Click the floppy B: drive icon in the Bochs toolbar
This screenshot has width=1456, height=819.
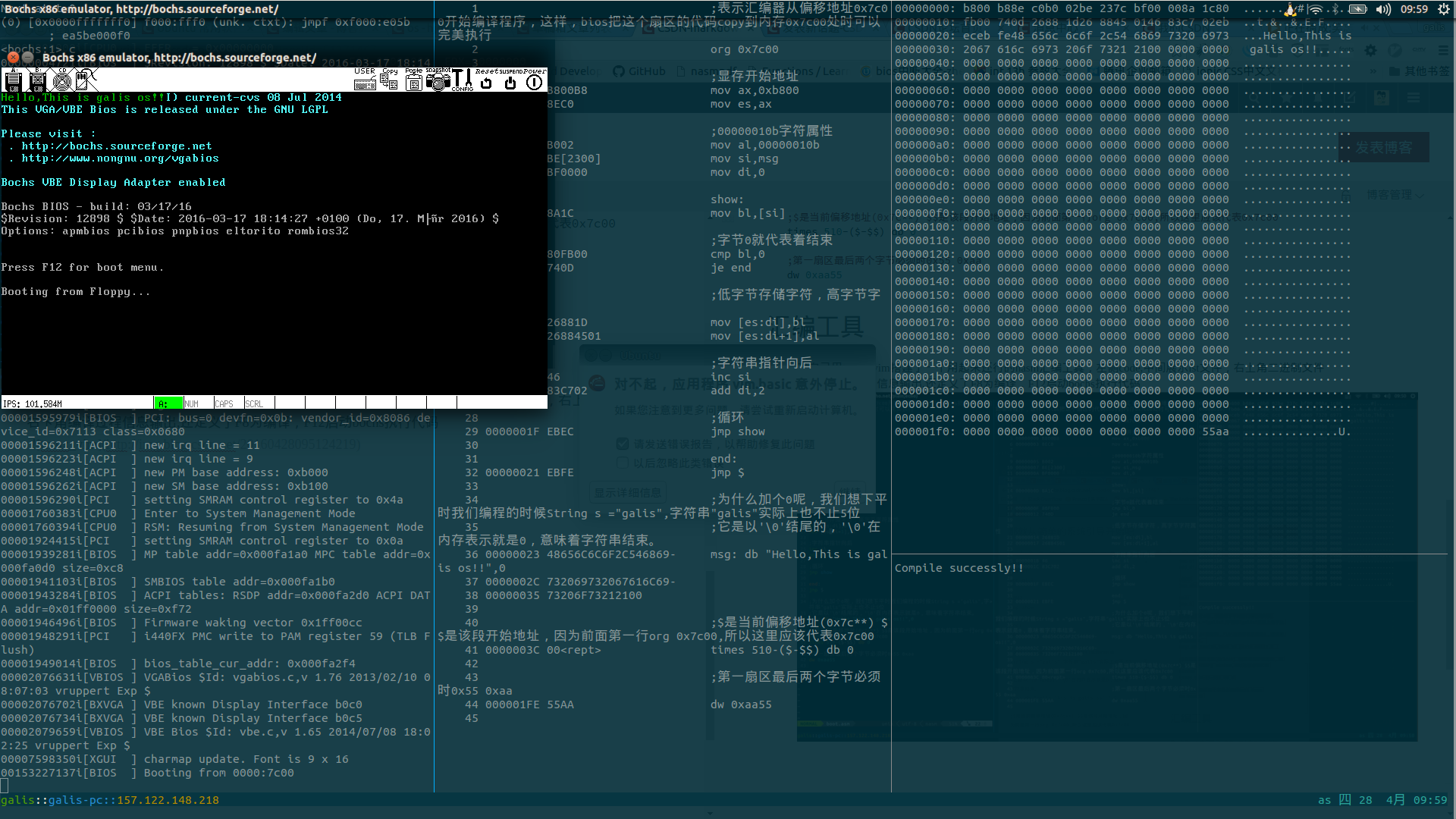[x=37, y=80]
